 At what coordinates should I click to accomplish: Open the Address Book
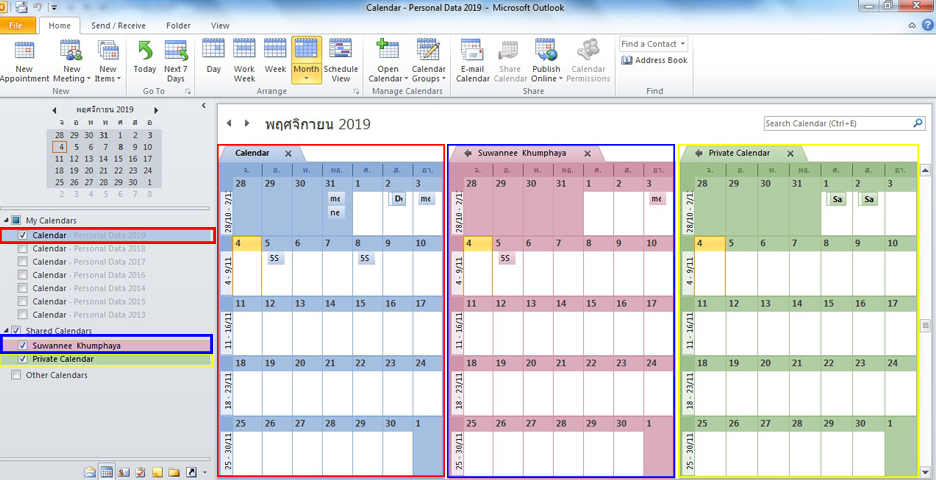tap(654, 60)
